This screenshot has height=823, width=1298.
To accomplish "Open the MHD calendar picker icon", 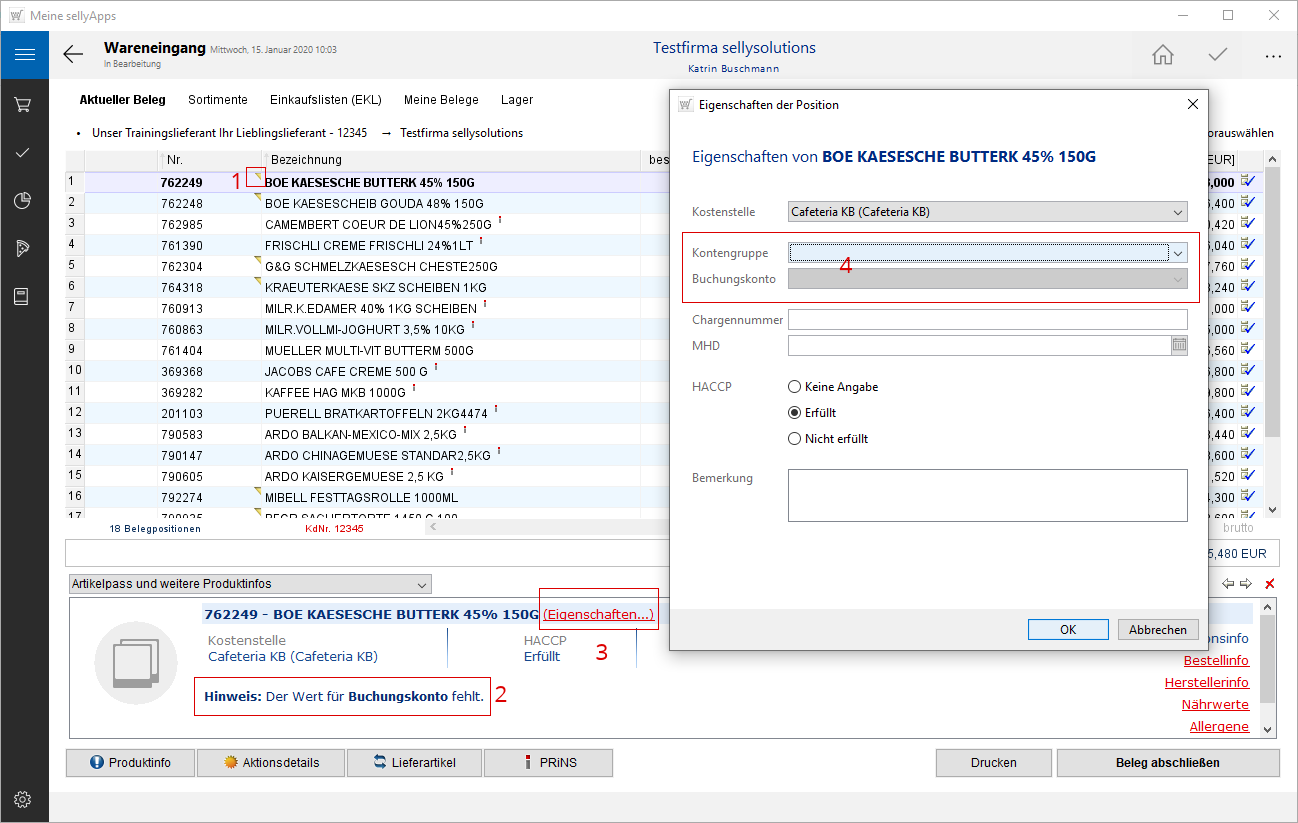I will point(1179,345).
